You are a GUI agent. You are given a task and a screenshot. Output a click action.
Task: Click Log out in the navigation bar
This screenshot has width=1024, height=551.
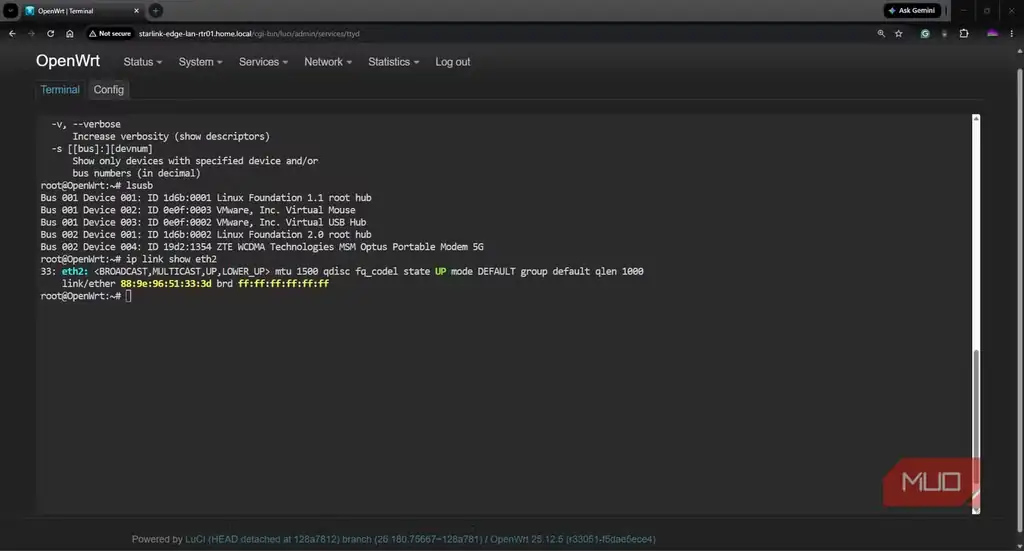click(453, 61)
